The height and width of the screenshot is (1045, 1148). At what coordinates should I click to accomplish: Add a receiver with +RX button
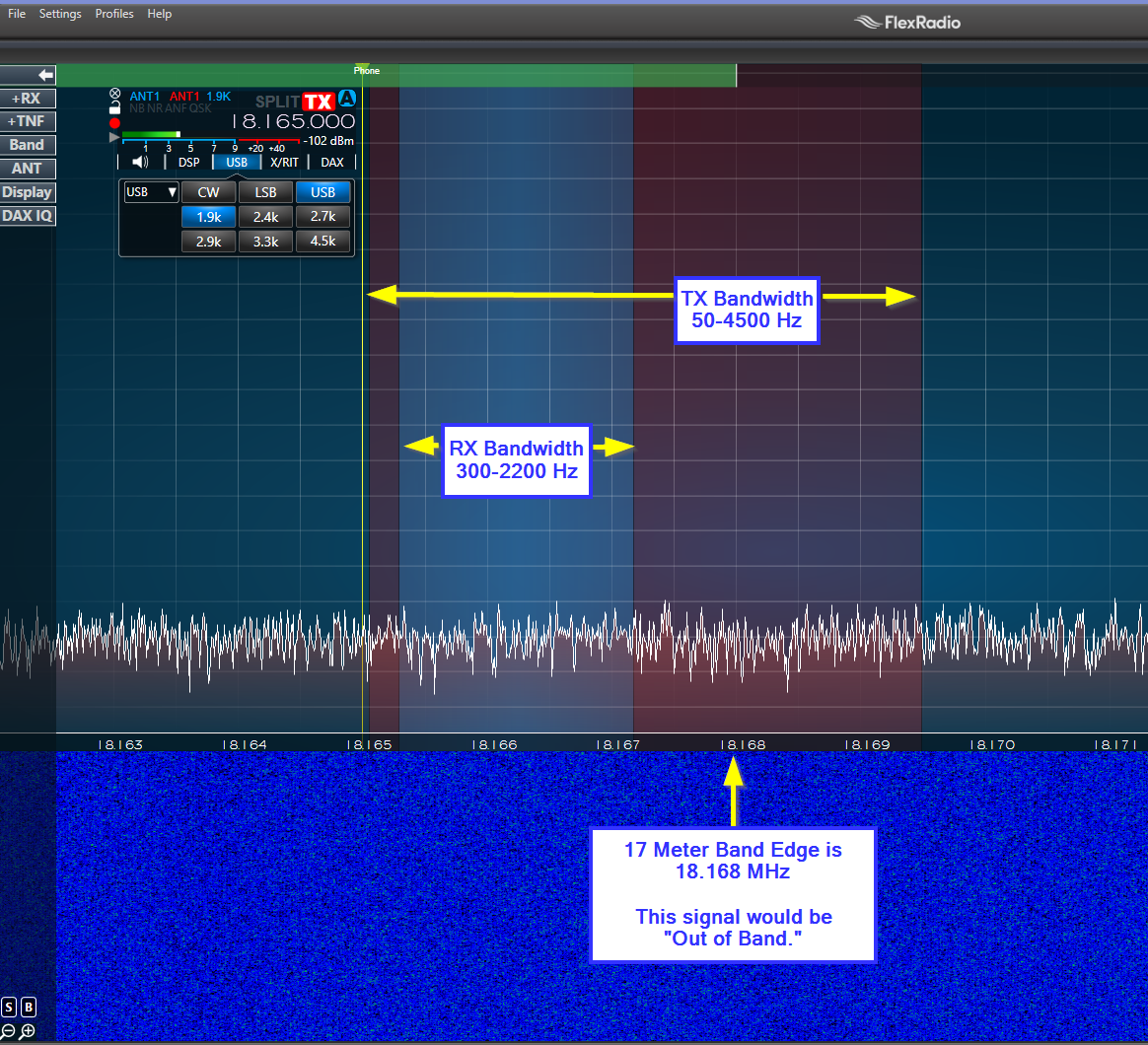click(28, 99)
